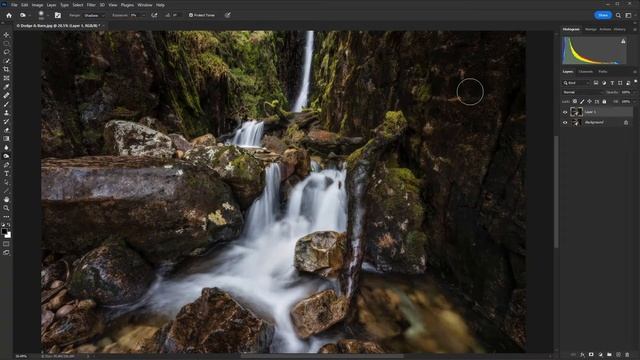640x360 pixels.
Task: Select the Frame tool
Action: 6,78
